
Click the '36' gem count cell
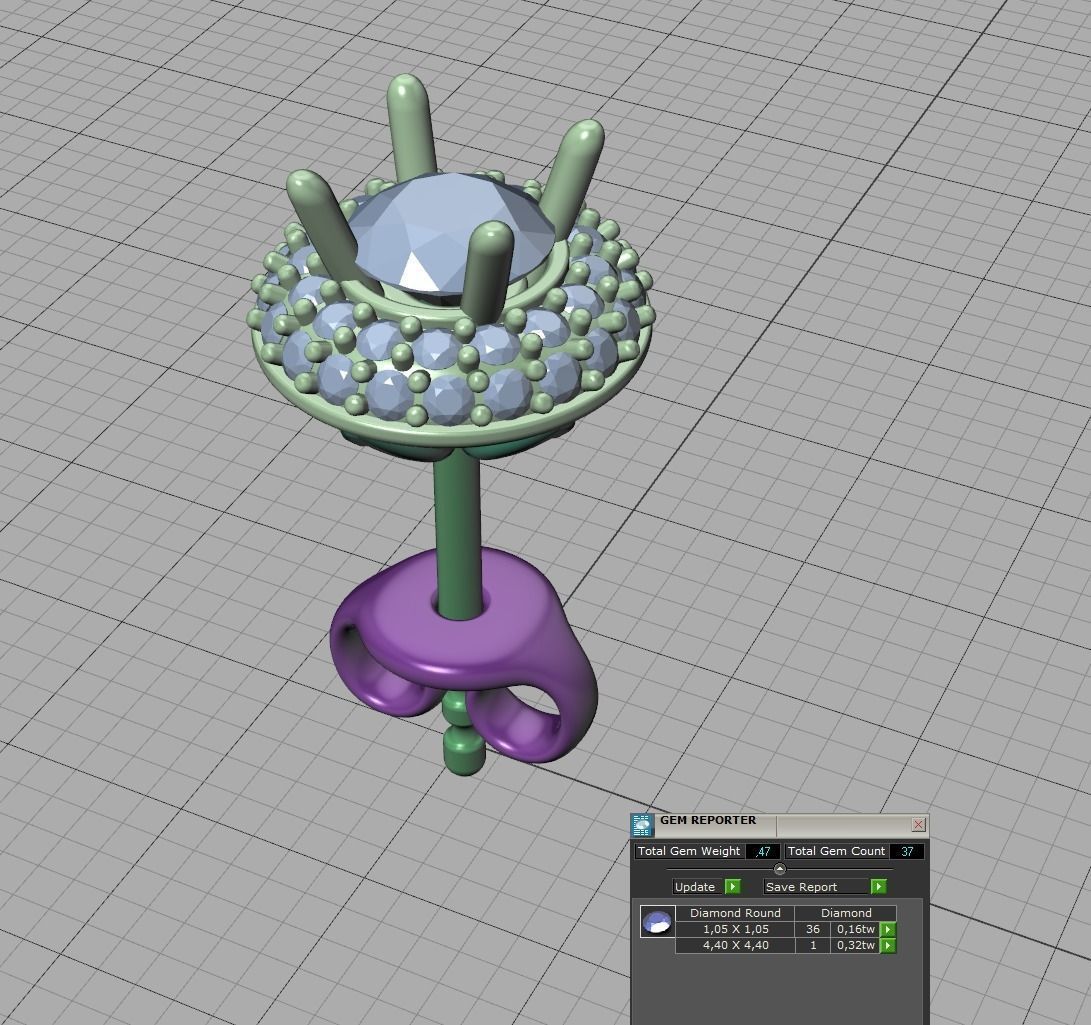click(813, 930)
